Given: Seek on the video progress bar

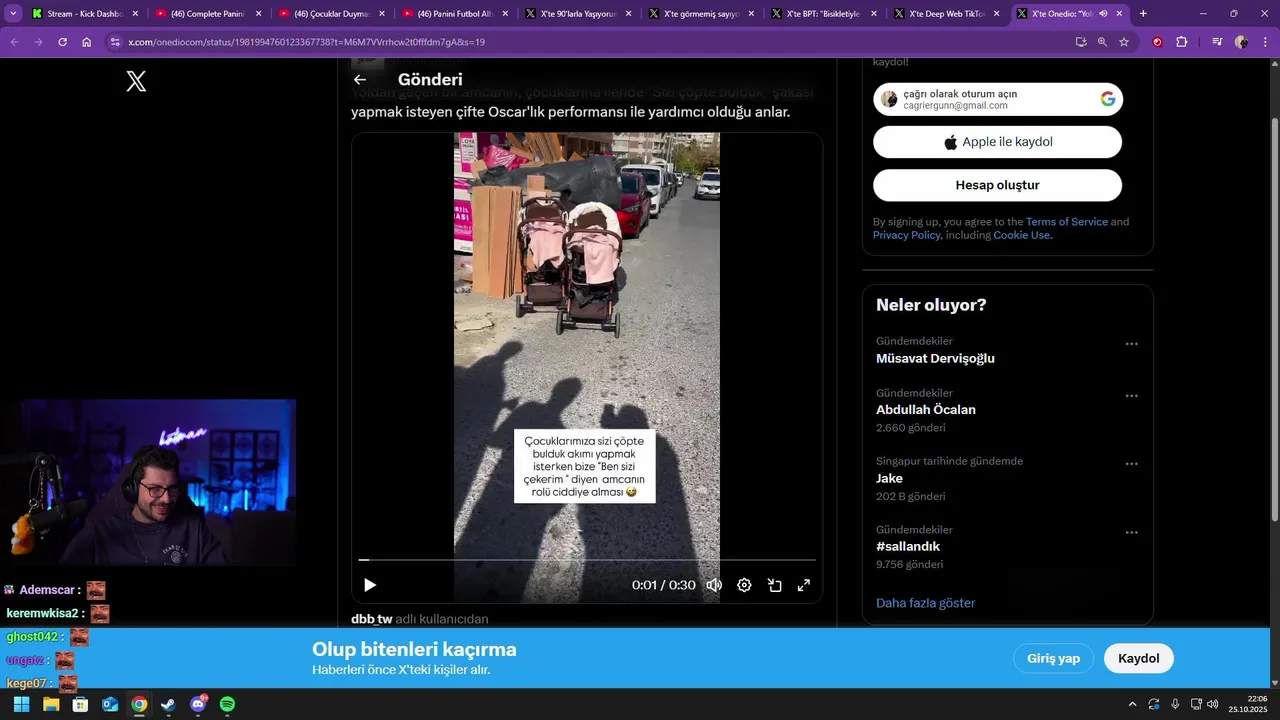Looking at the screenshot, I should tap(587, 560).
